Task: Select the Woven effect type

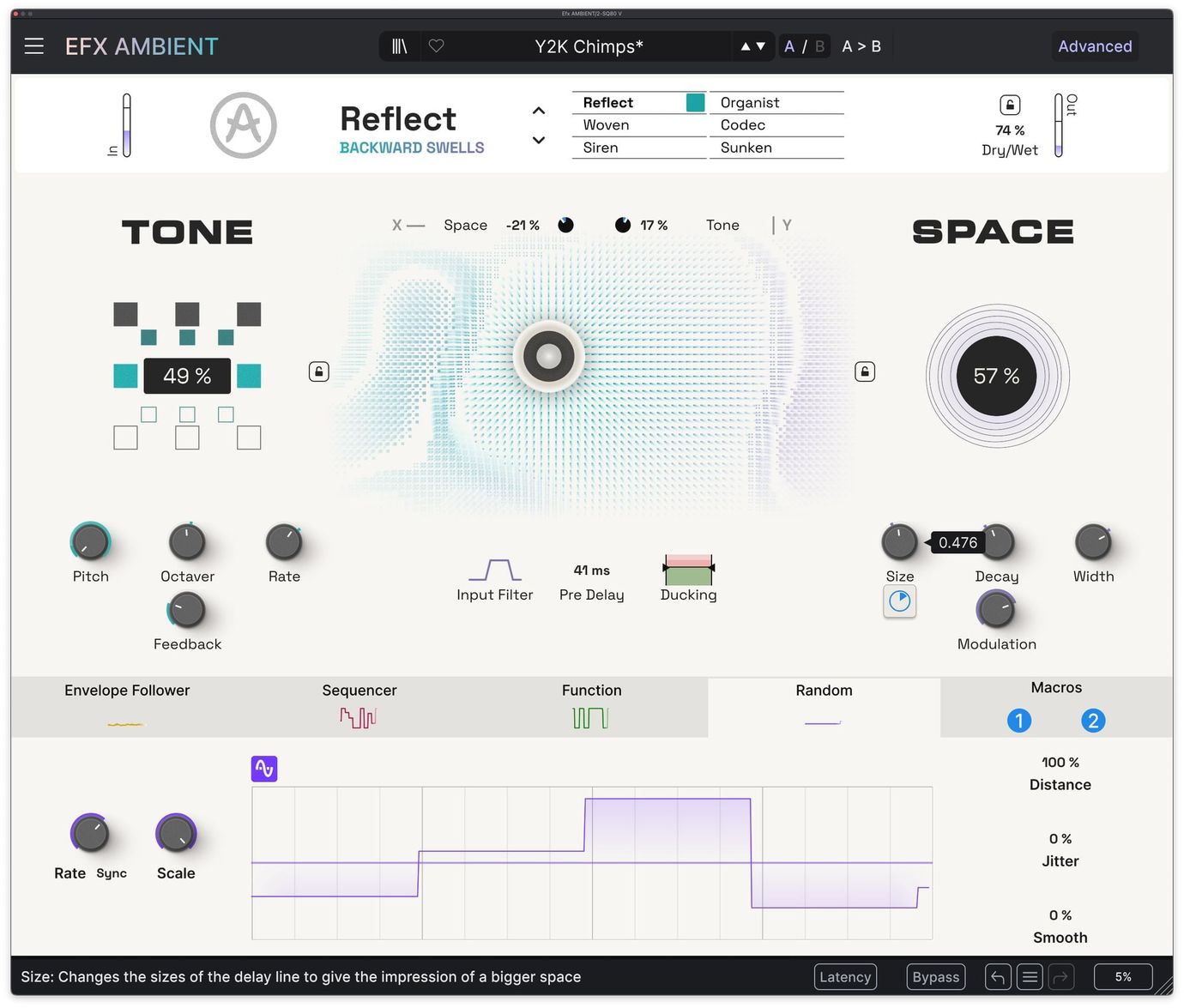Action: 639,125
